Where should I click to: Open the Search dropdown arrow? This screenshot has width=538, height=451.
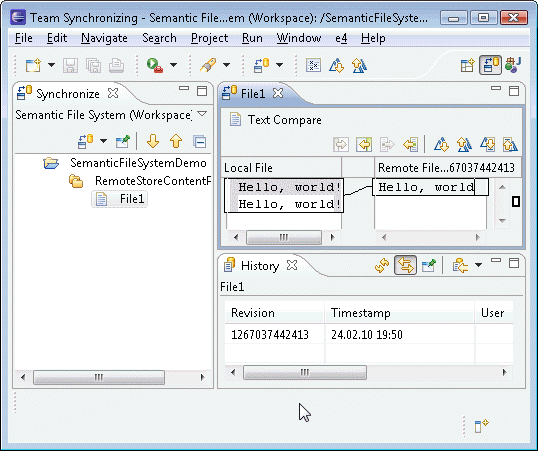point(226,65)
